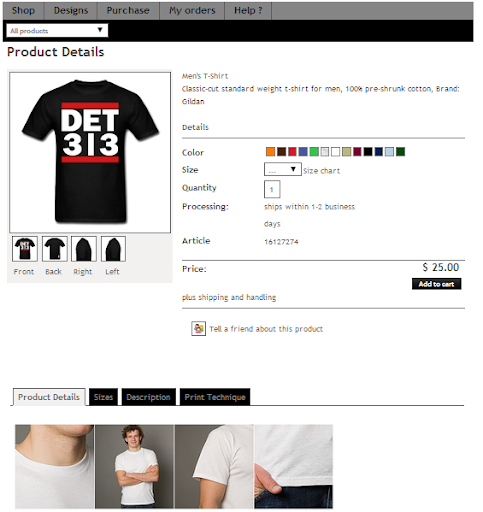Select the Front view thumbnail
The image size is (483, 512).
(x=25, y=249)
